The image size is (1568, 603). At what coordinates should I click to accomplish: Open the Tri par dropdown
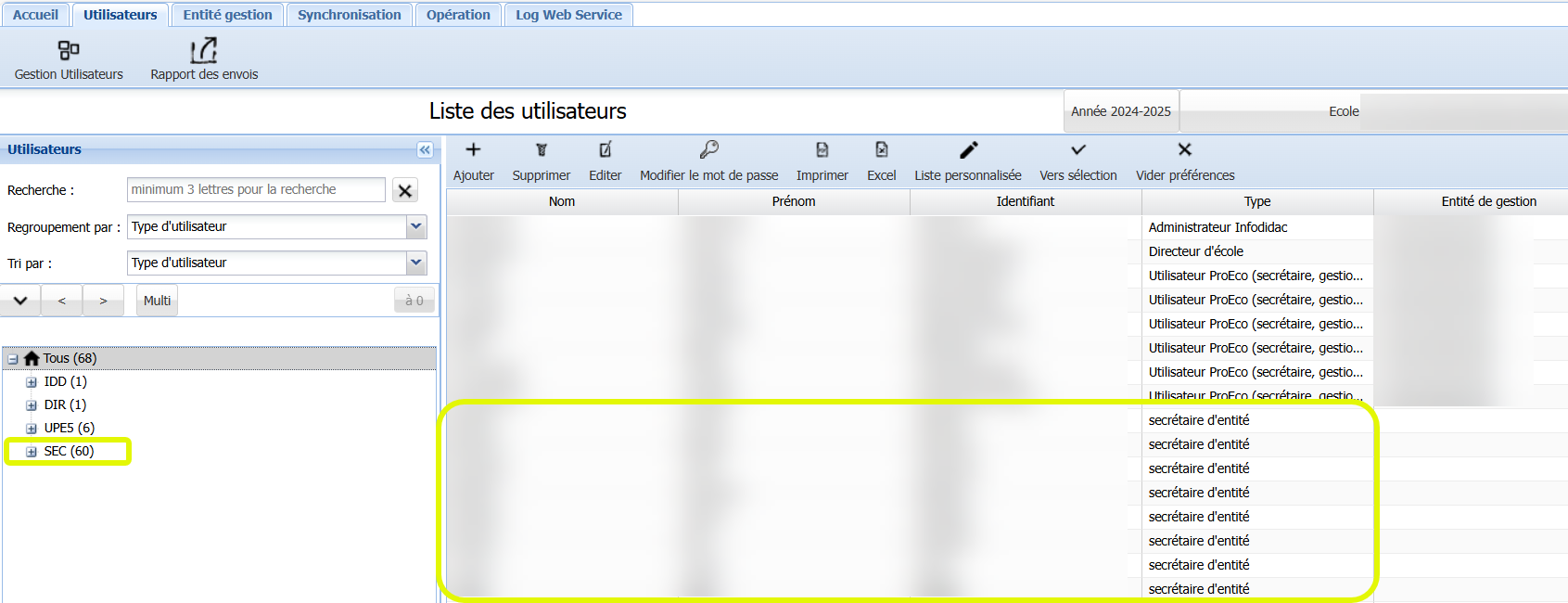pyautogui.click(x=416, y=263)
